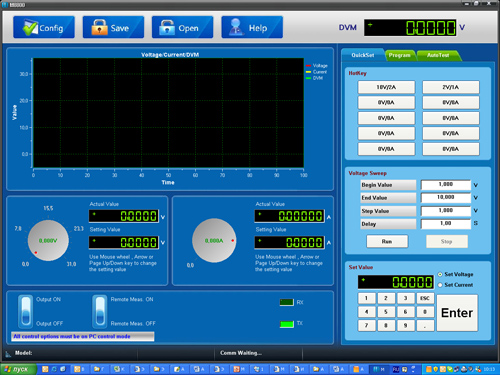Click the Save padlock button

[x=113, y=27]
